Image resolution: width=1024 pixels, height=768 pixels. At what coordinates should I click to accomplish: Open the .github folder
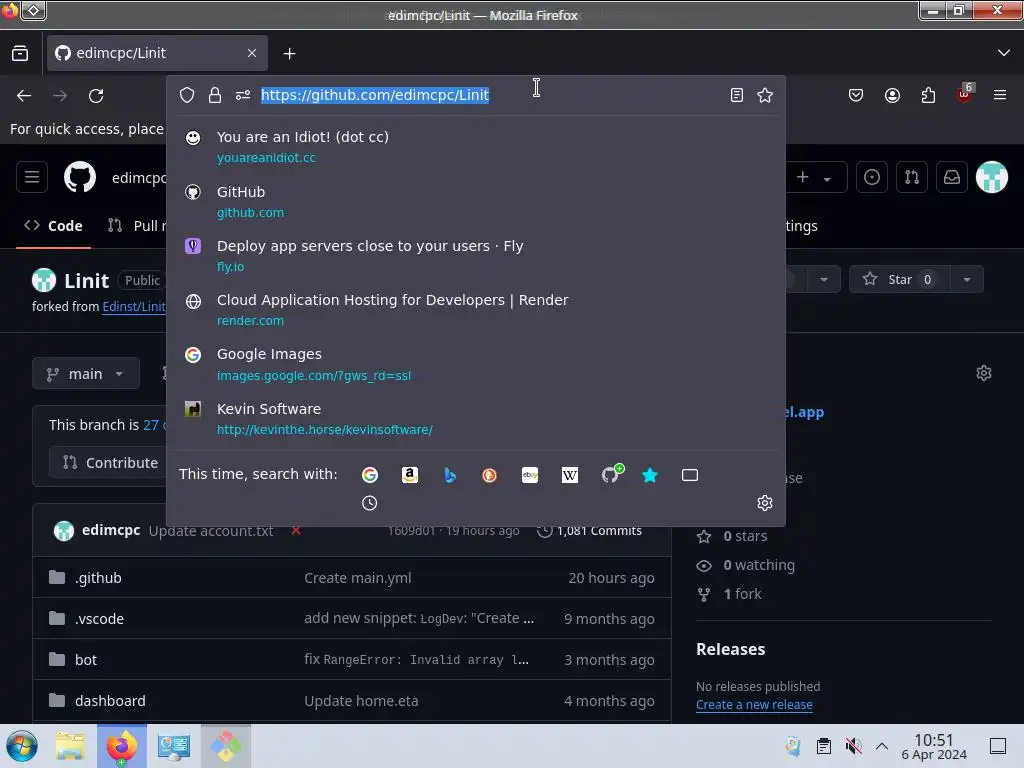pos(98,578)
